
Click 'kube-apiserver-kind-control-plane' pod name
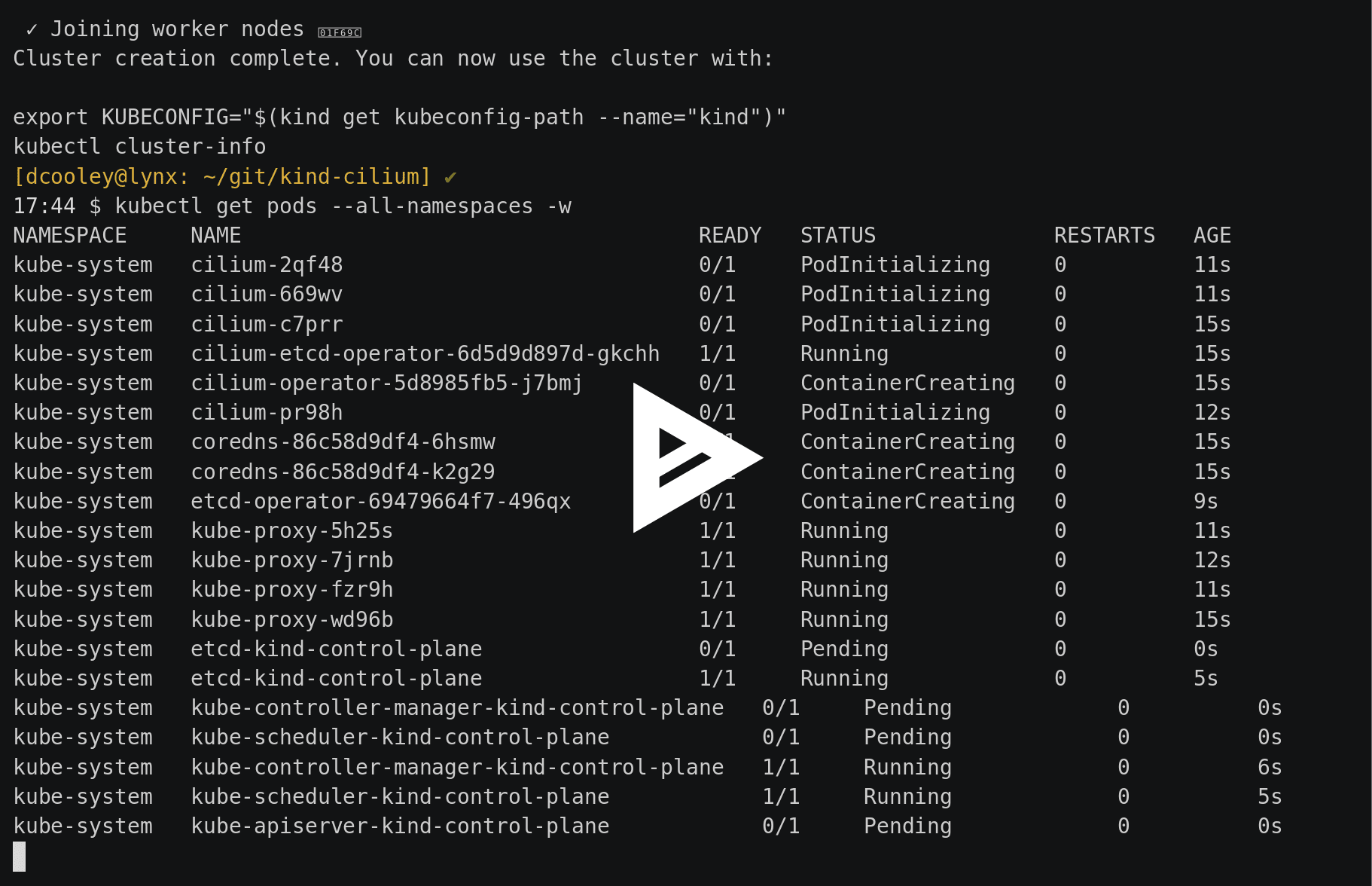click(x=400, y=826)
